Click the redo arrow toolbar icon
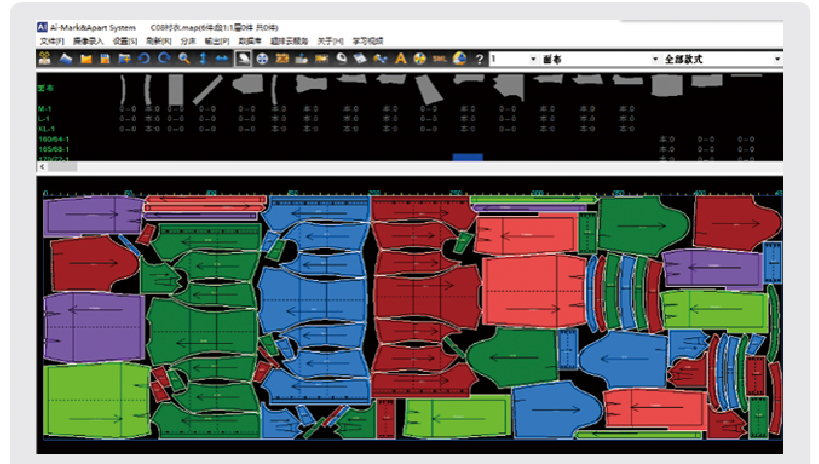The width and height of the screenshot is (819, 464). pos(163,59)
